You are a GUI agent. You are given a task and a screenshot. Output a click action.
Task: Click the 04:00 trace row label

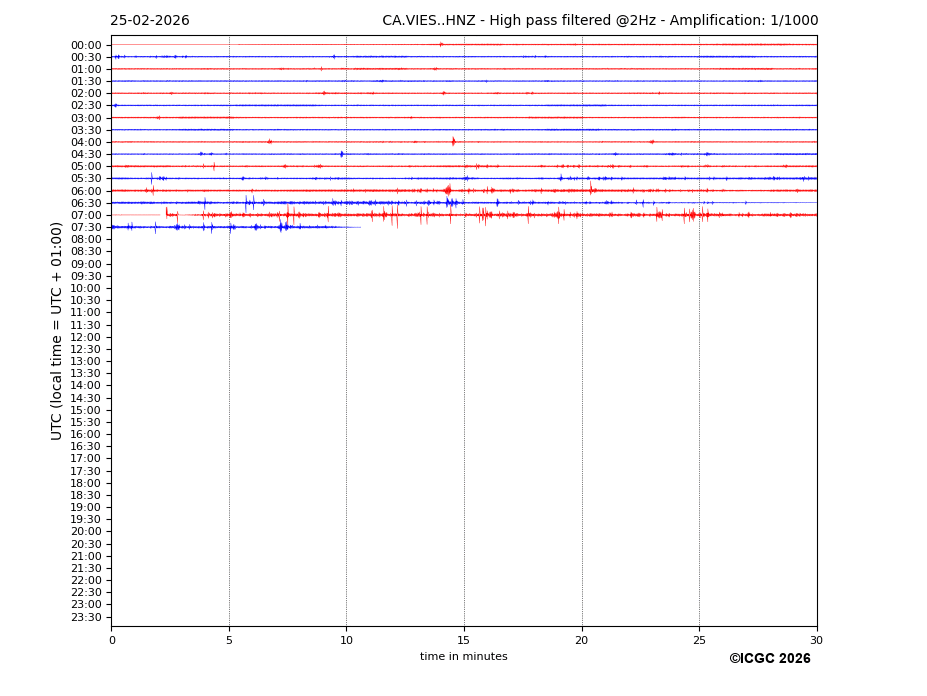(x=86, y=142)
